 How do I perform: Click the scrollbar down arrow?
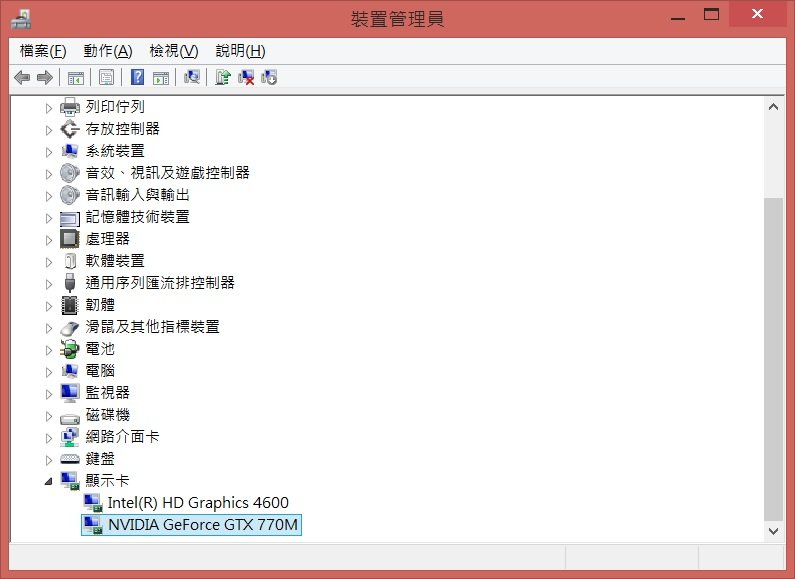(773, 531)
